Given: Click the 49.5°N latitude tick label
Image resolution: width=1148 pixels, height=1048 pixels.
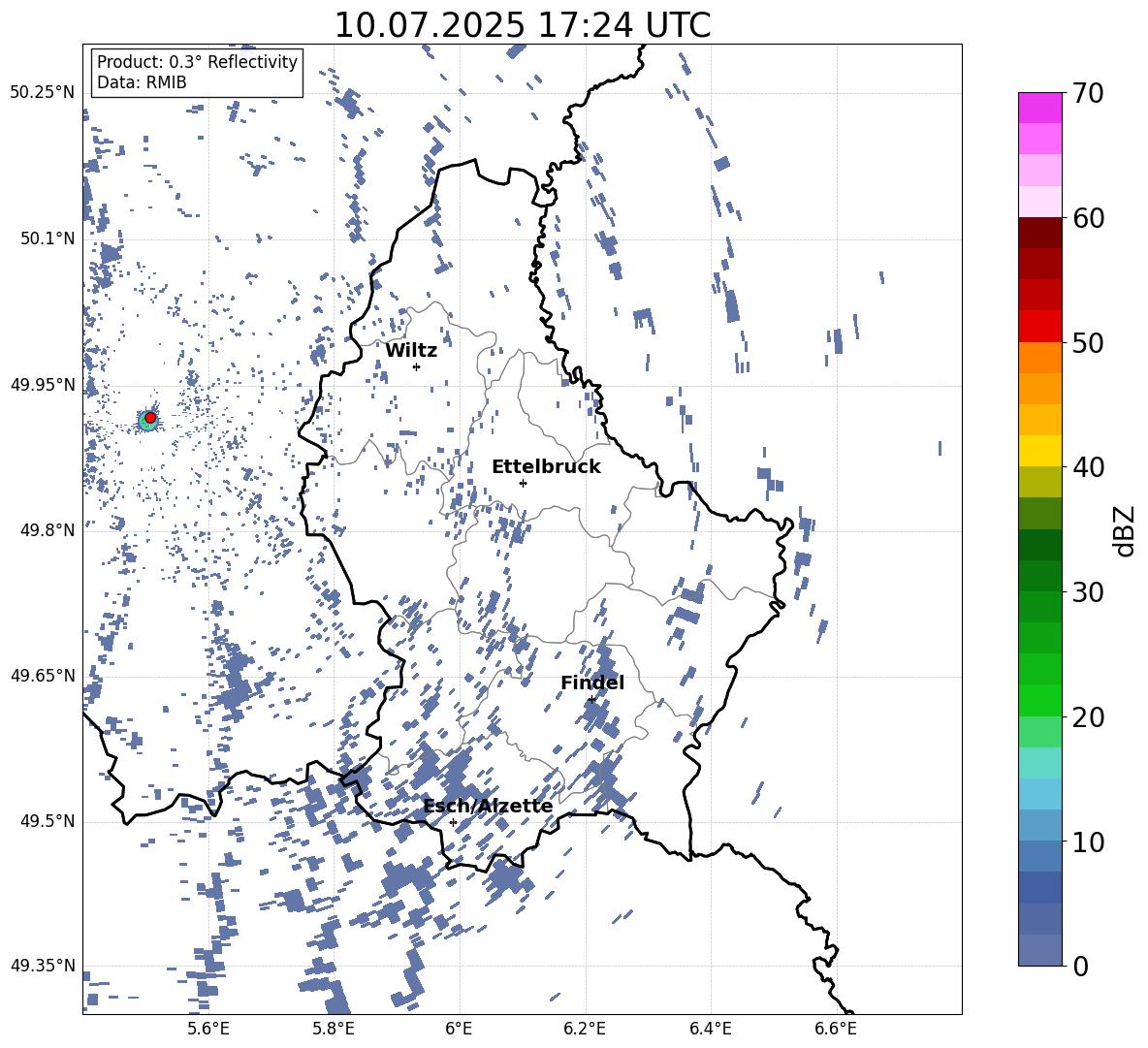Looking at the screenshot, I should click(48, 821).
